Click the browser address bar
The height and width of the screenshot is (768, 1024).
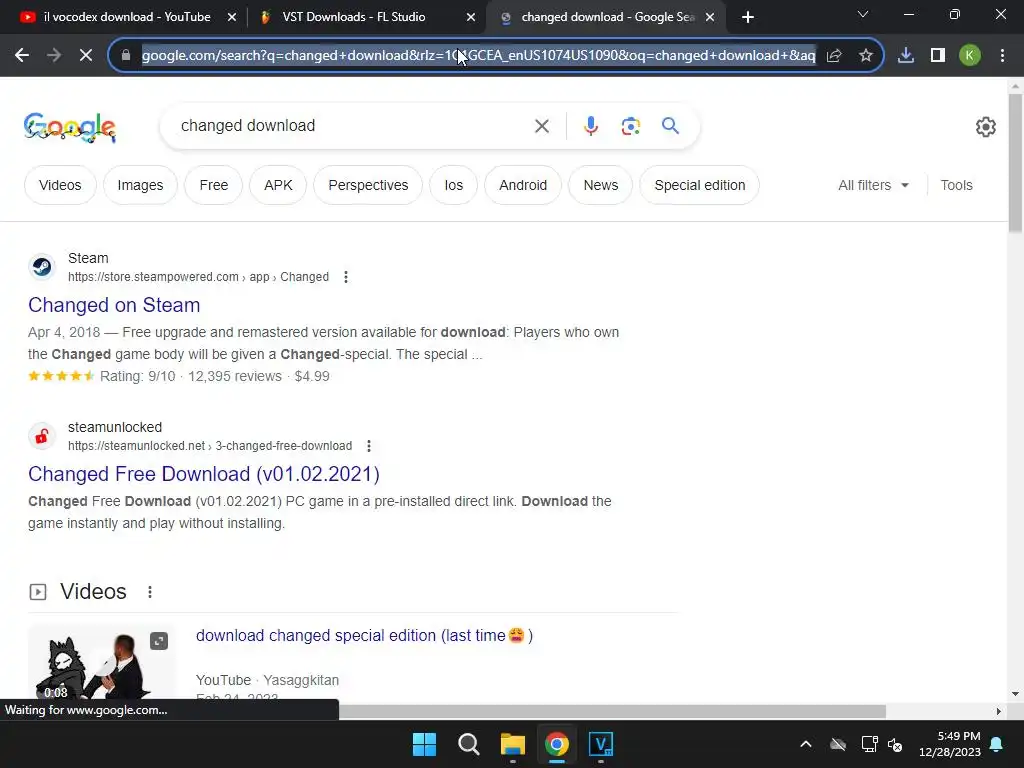pos(478,56)
